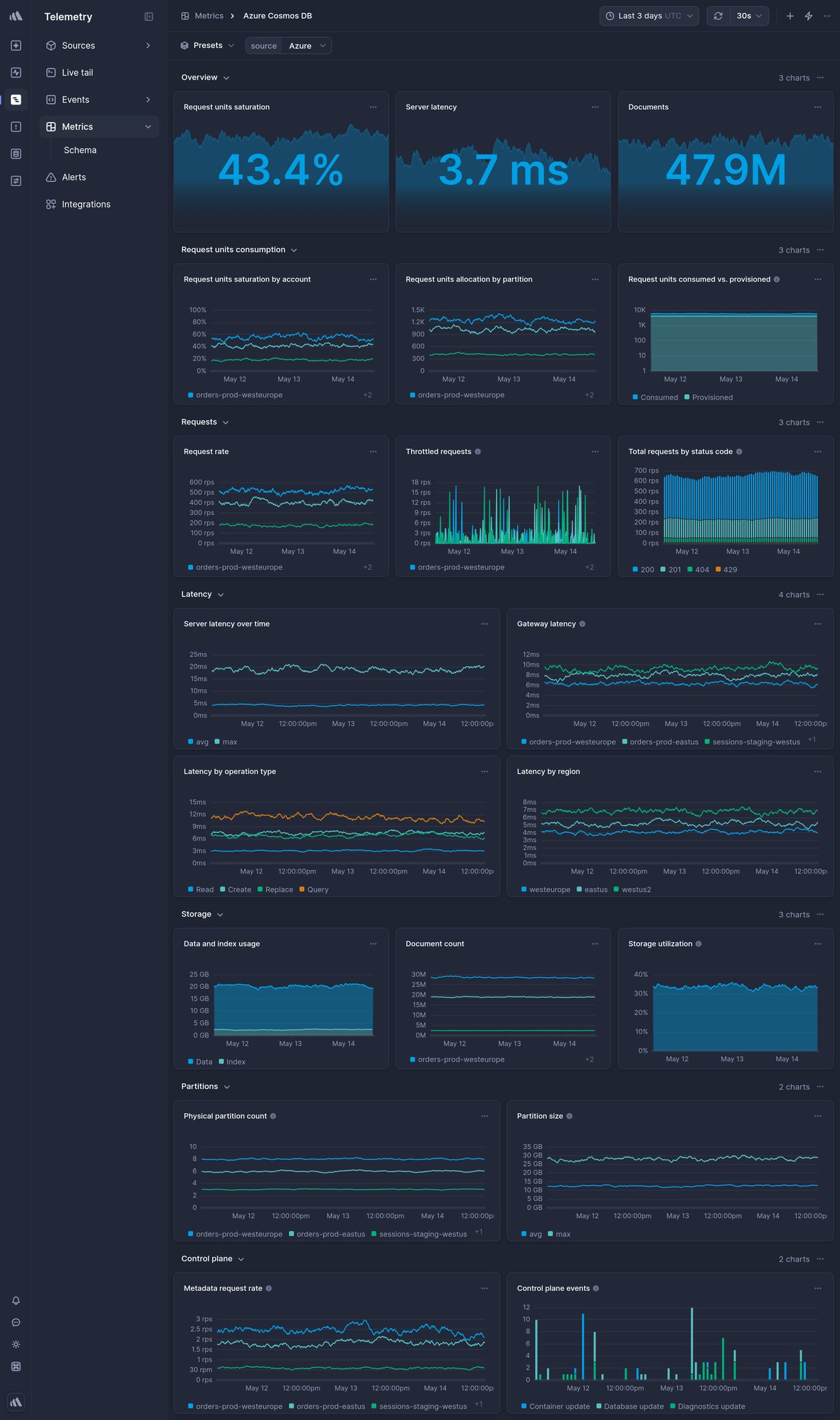
Task: Click Partition size info icon
Action: point(570,1116)
